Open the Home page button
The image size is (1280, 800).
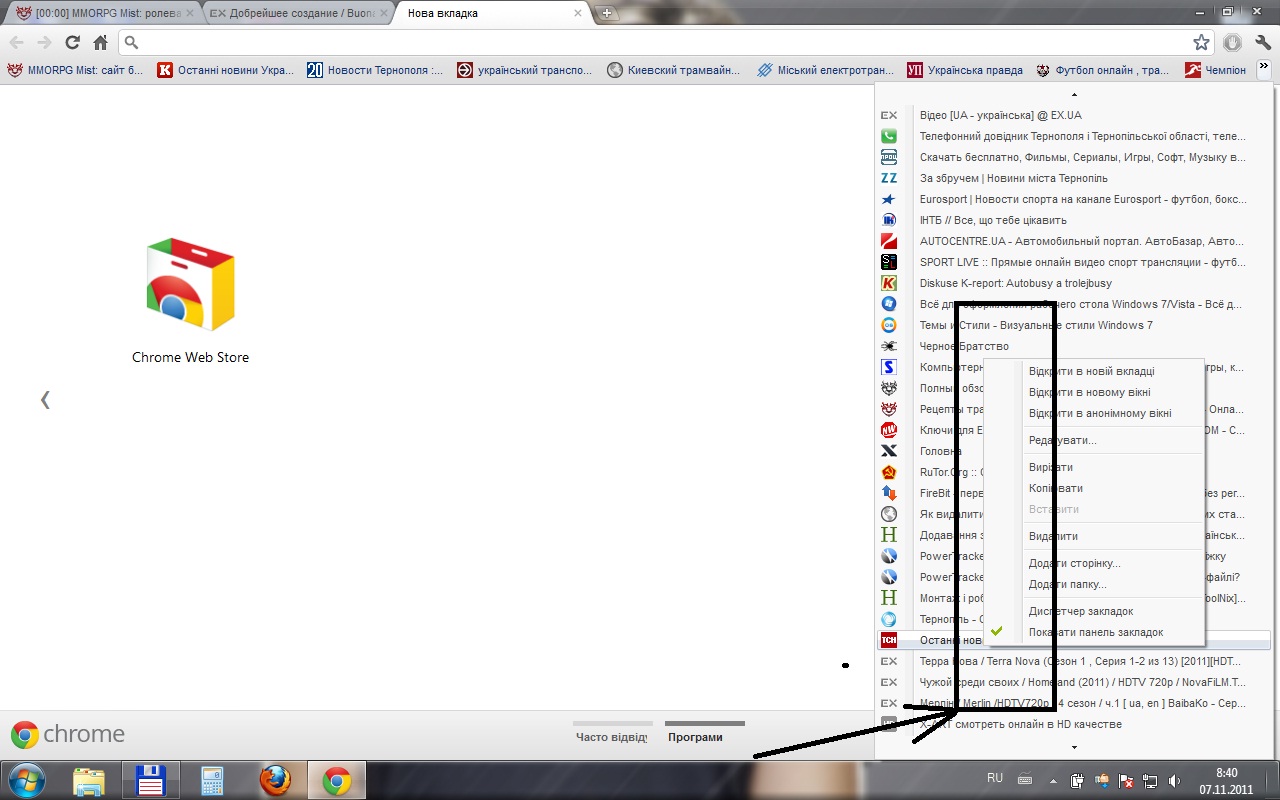point(100,43)
